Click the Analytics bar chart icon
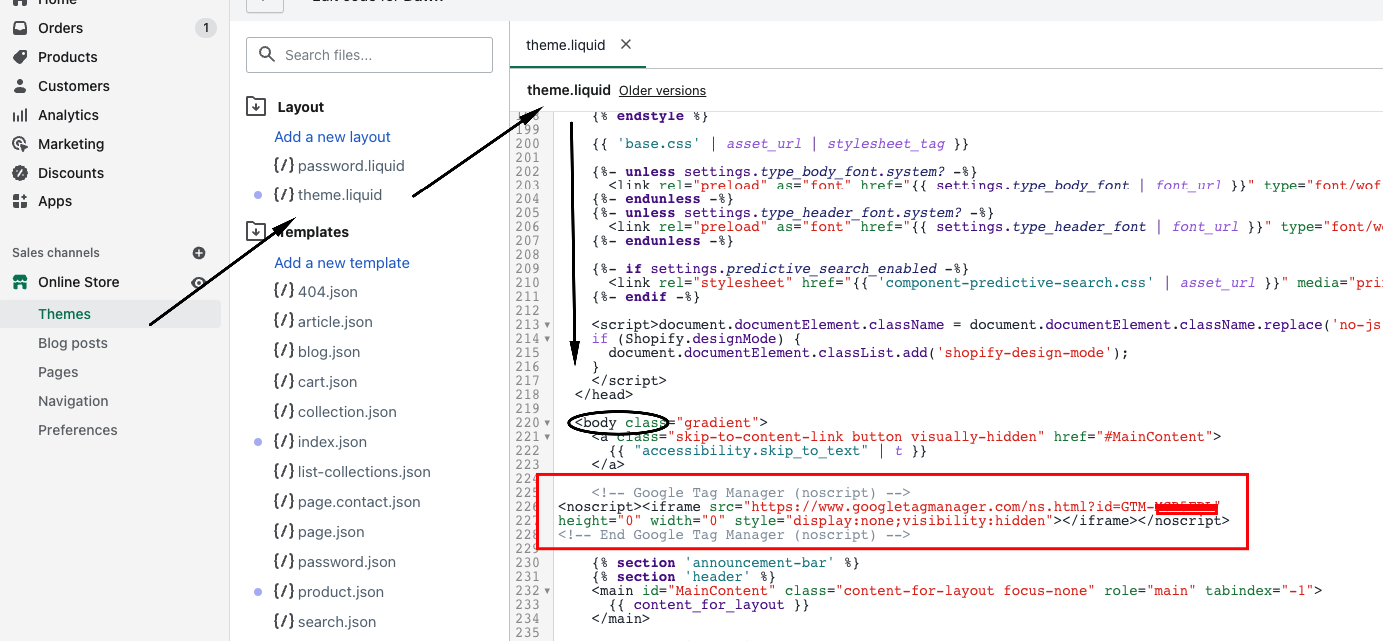This screenshot has height=641, width=1383. [20, 115]
